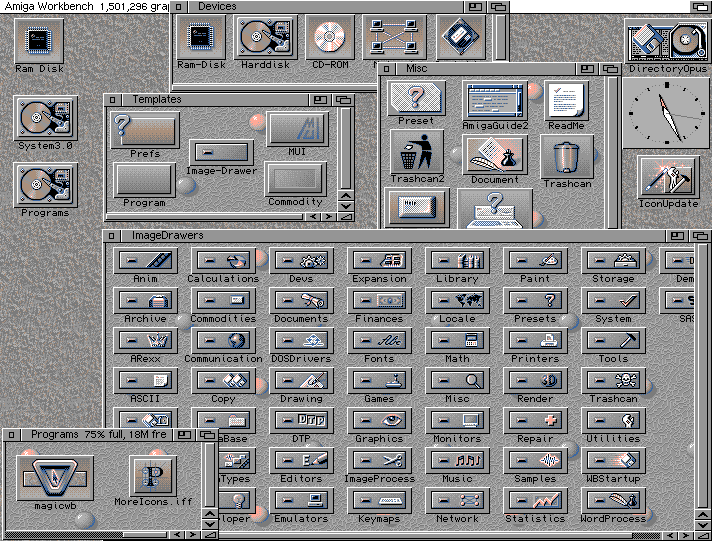The width and height of the screenshot is (712, 541).
Task: Open the Fonts drawer icon
Action: [380, 341]
